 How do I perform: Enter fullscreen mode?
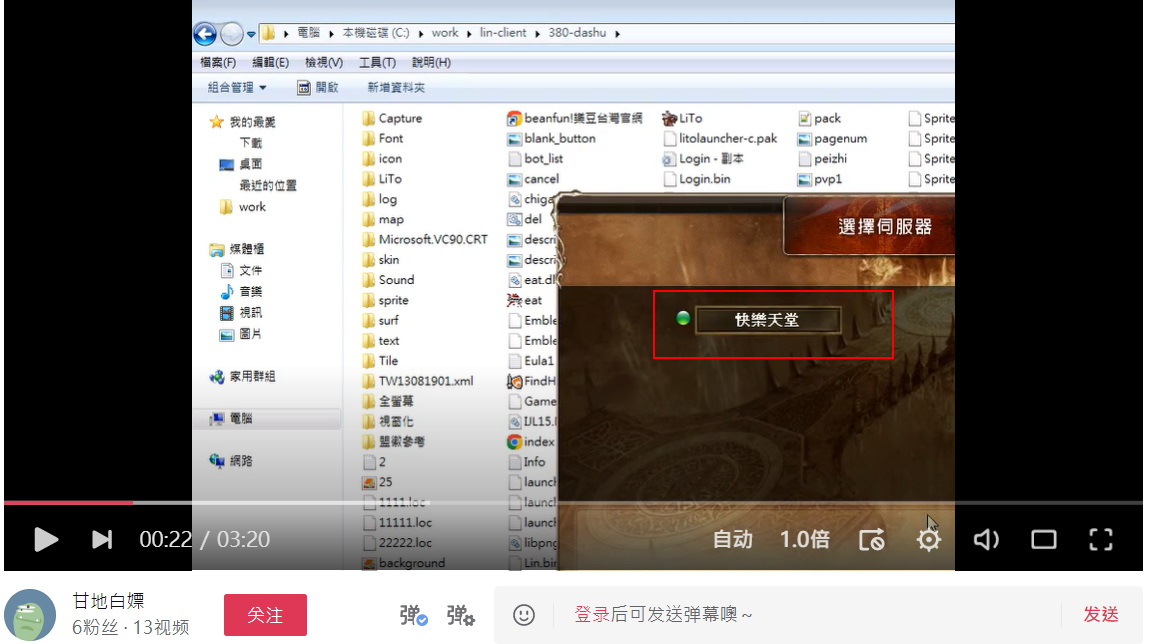tap(1101, 540)
